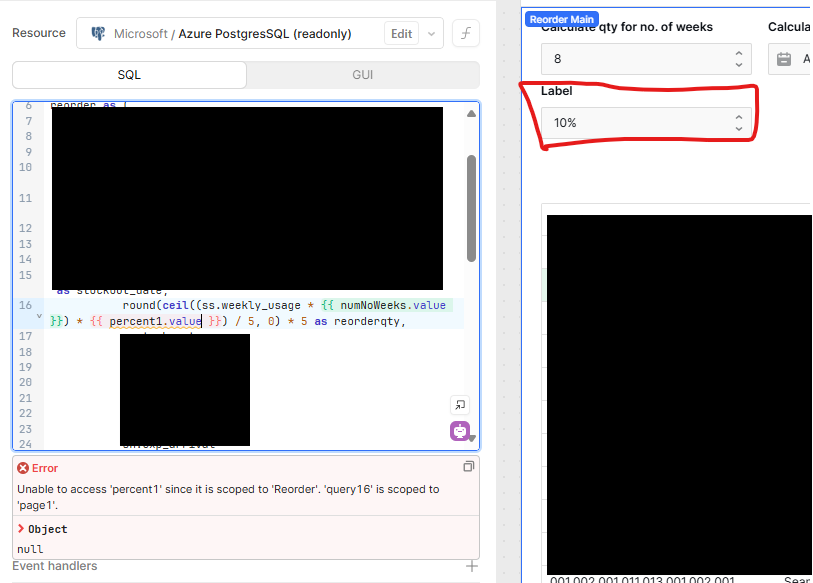Select the Reorder Main component tag

coord(562,19)
